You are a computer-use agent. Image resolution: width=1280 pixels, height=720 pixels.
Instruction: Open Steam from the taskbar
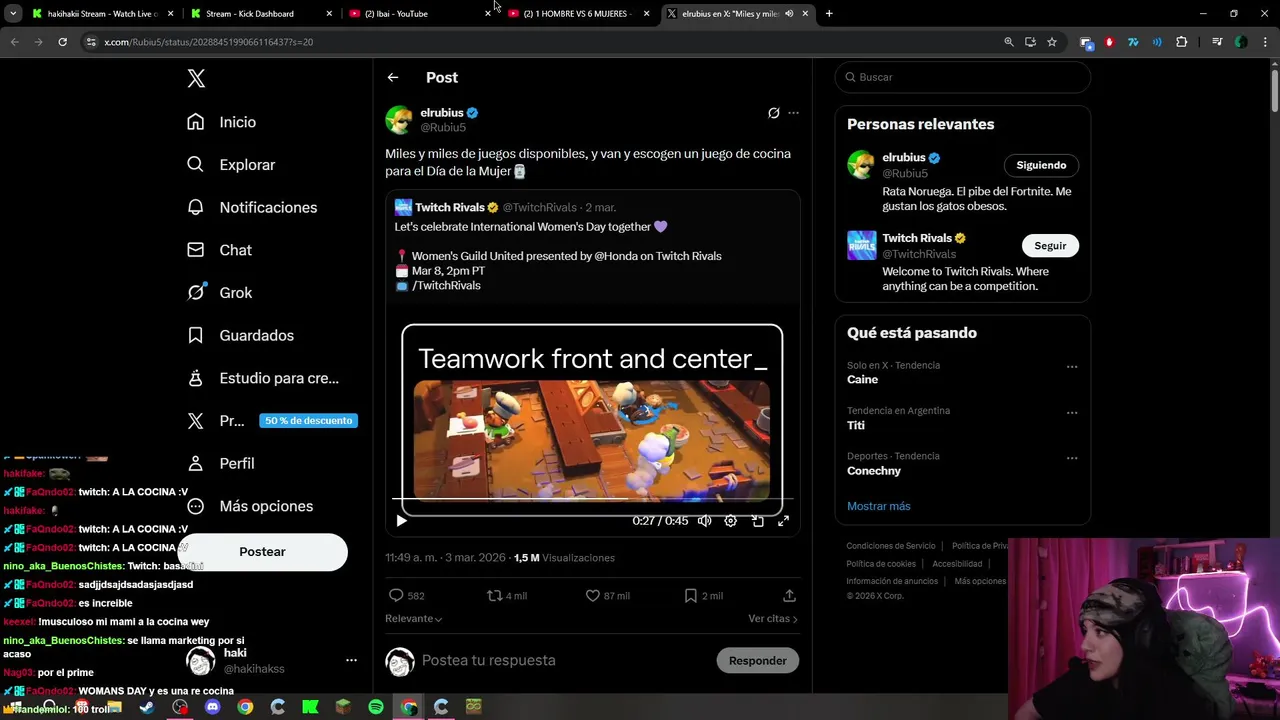tap(147, 707)
